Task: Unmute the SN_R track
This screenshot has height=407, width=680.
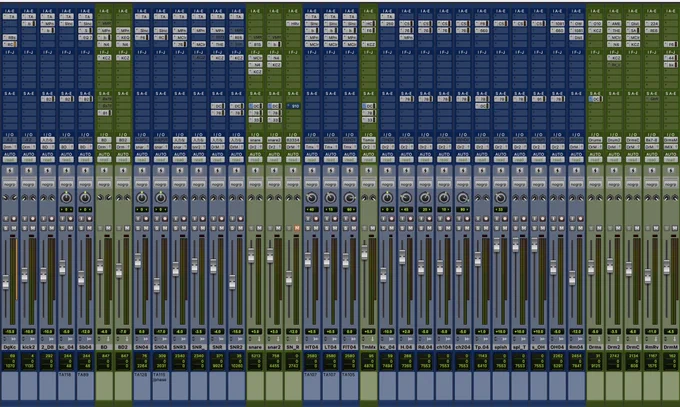Action: coord(297,228)
